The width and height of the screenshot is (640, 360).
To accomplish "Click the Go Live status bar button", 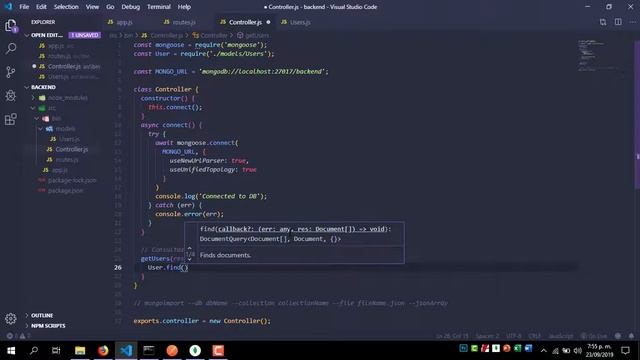I will pyautogui.click(x=593, y=336).
